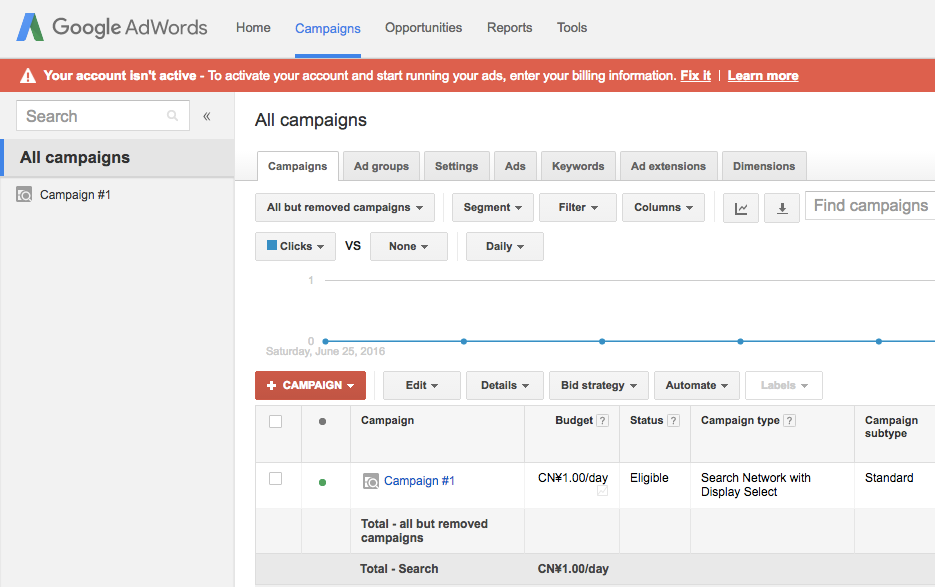Switch to the Dimensions tab
935x587 pixels.
764,166
